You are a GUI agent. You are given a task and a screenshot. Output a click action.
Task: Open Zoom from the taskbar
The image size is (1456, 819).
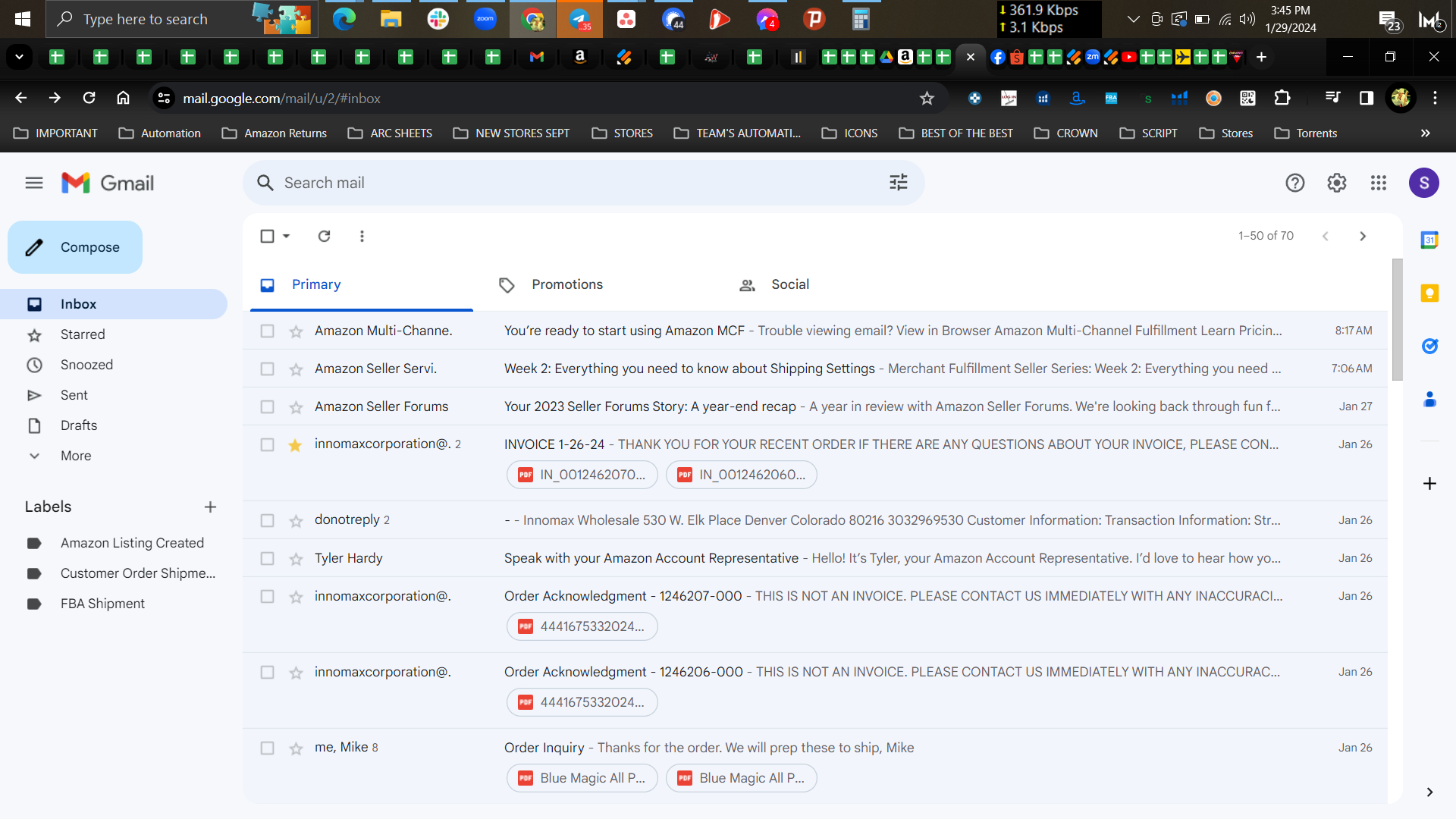click(x=485, y=19)
